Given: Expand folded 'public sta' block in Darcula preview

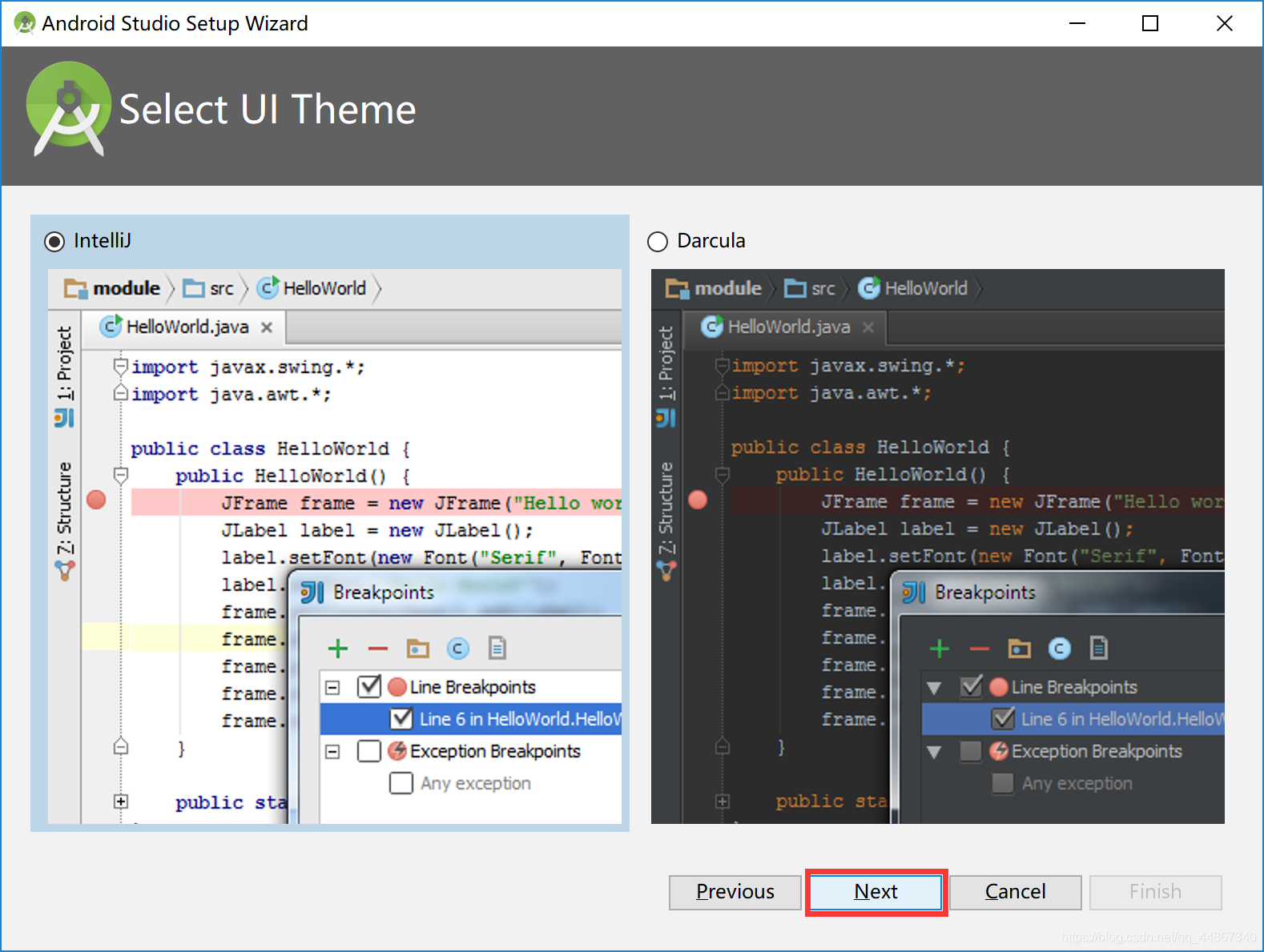Looking at the screenshot, I should 723,801.
